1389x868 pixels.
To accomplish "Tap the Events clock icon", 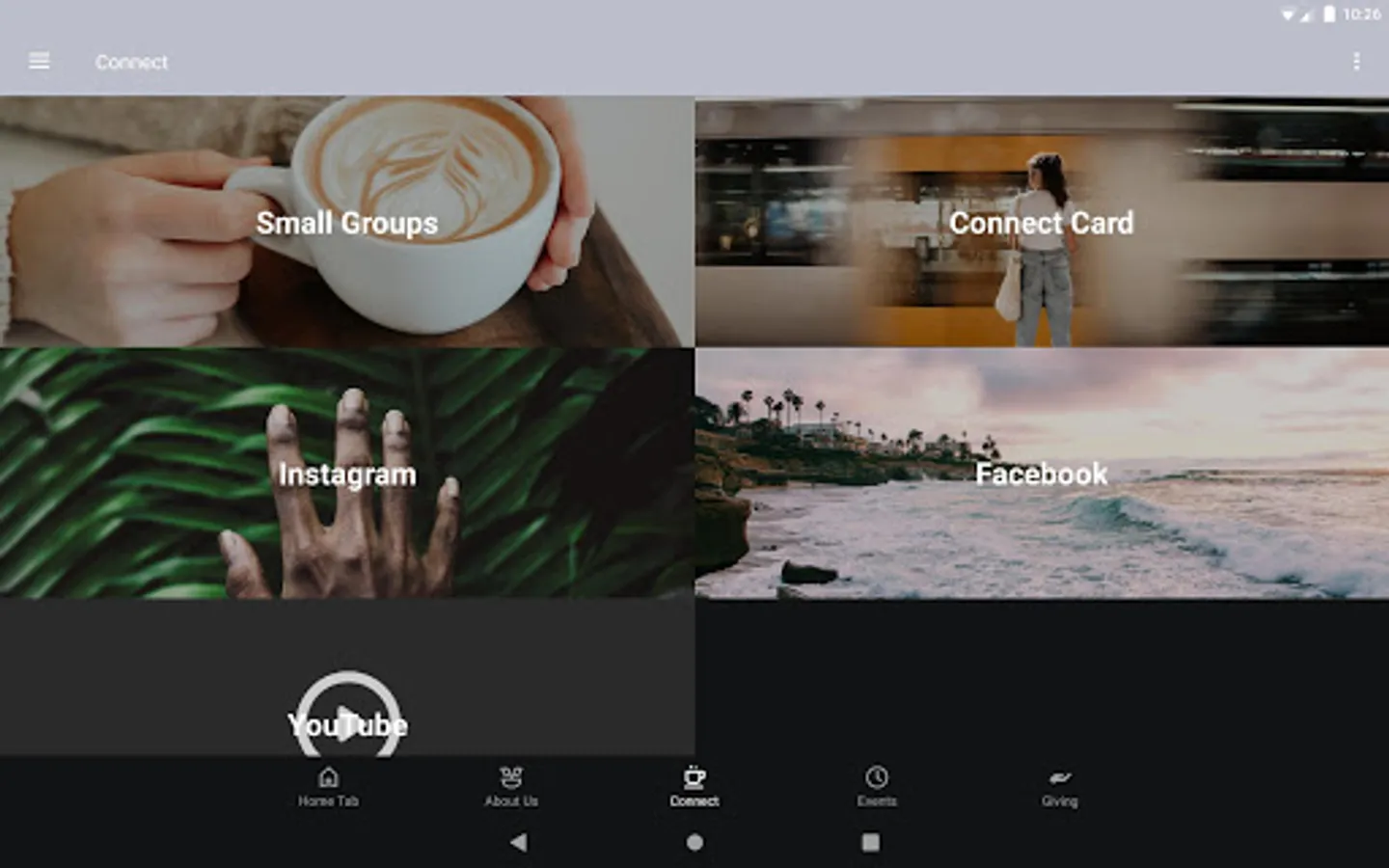I will pyautogui.click(x=877, y=777).
